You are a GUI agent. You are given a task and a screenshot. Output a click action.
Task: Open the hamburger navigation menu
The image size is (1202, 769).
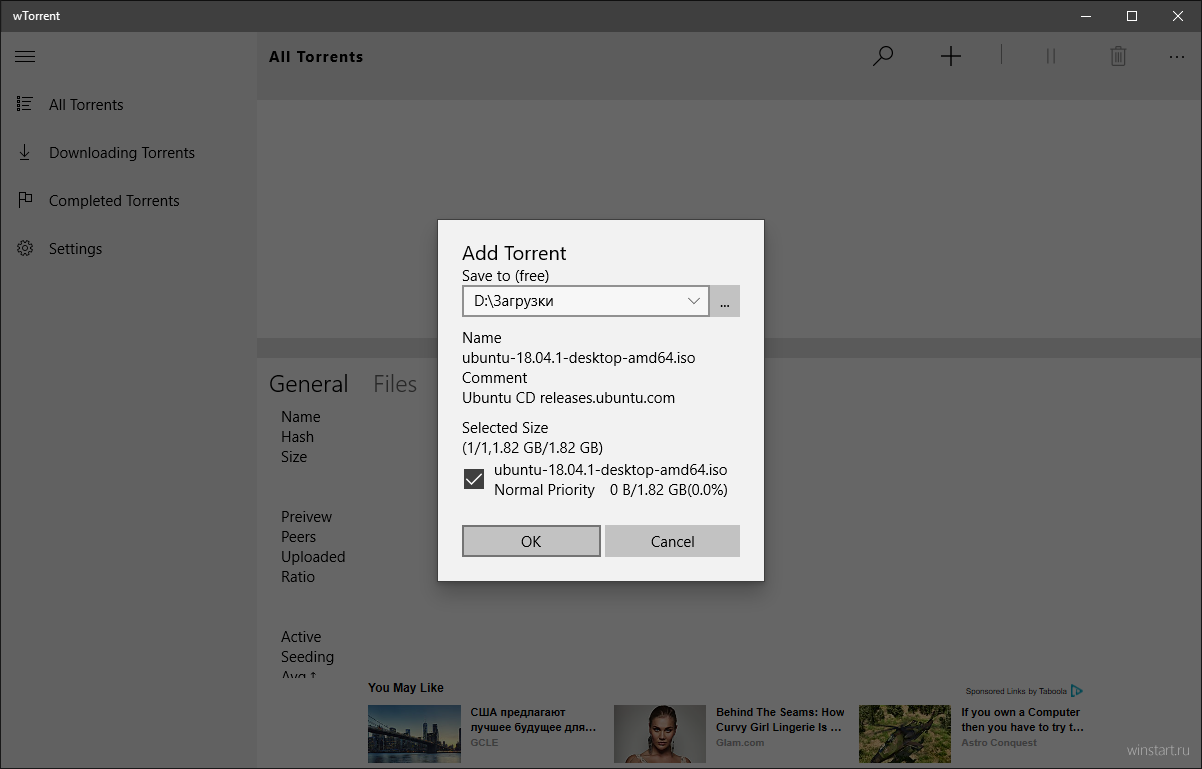(25, 57)
